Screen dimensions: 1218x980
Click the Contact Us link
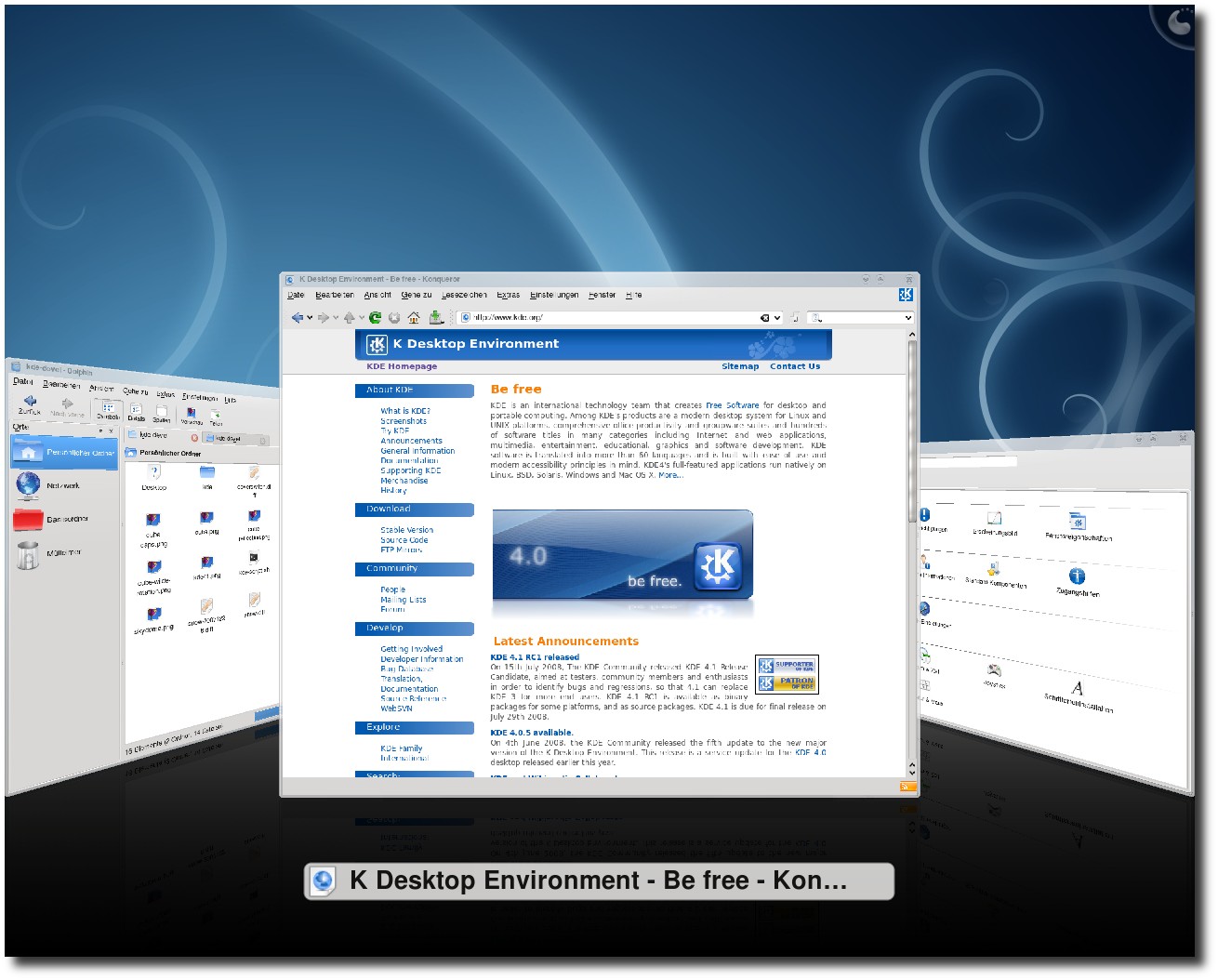coord(795,366)
